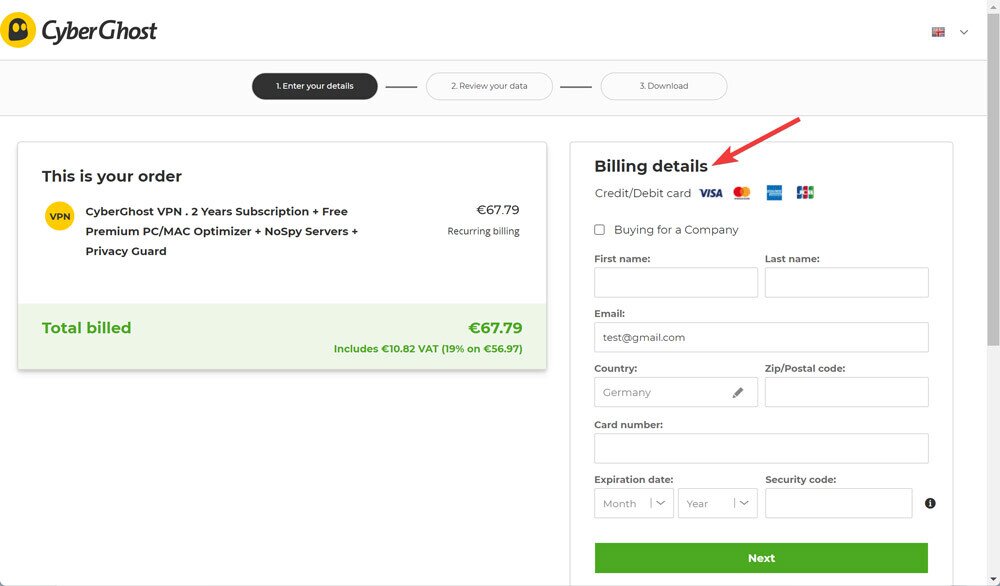Viewport: 1000px width, 586px height.
Task: Tick the Buying for a Company checkbox
Action: (599, 230)
